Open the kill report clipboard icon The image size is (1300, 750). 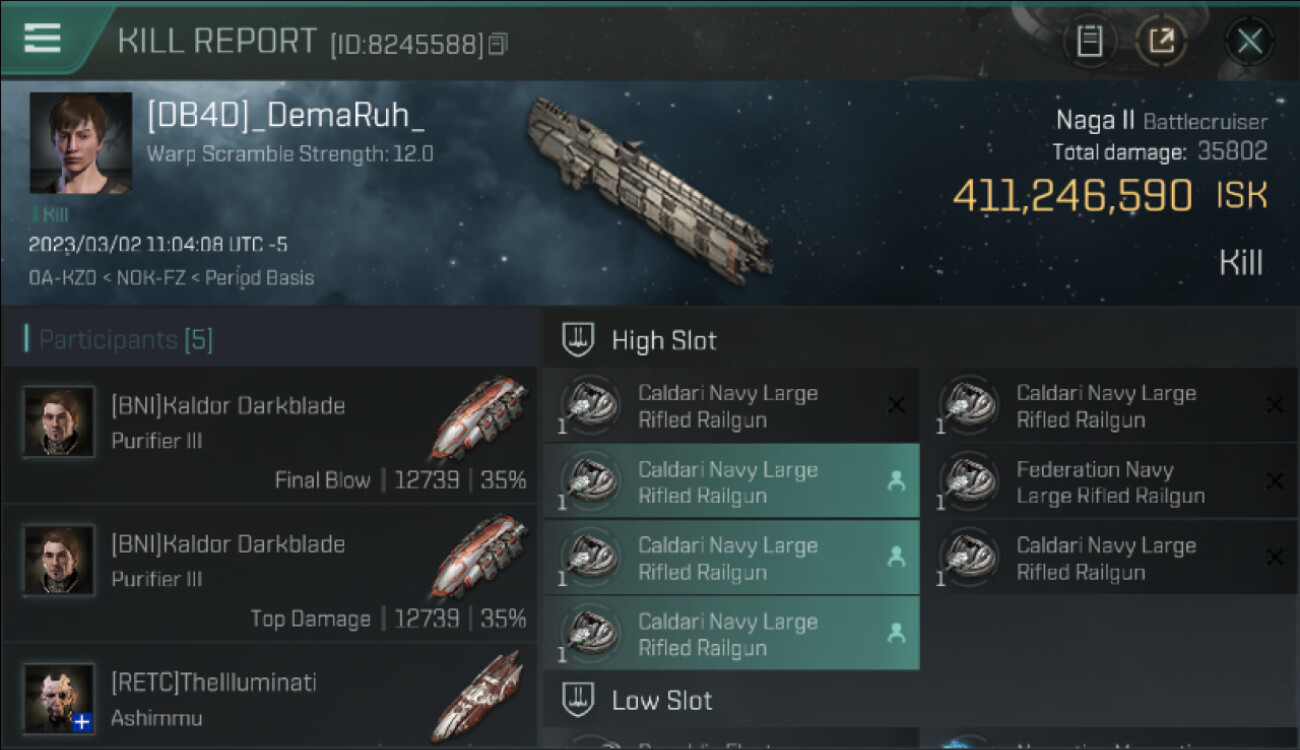tap(1089, 41)
